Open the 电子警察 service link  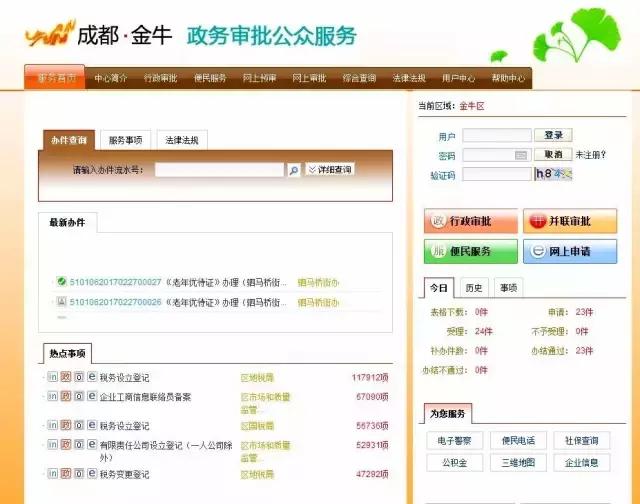[x=454, y=440]
